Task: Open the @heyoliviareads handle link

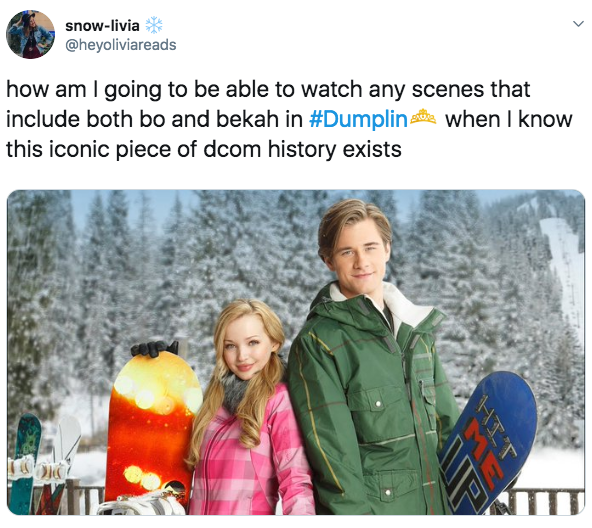Action: point(120,45)
